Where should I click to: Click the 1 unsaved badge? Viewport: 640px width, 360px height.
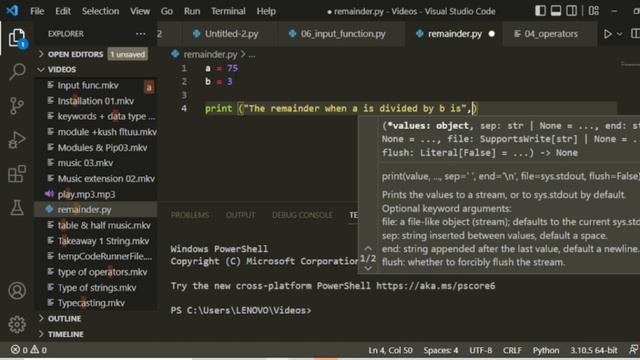(127, 54)
